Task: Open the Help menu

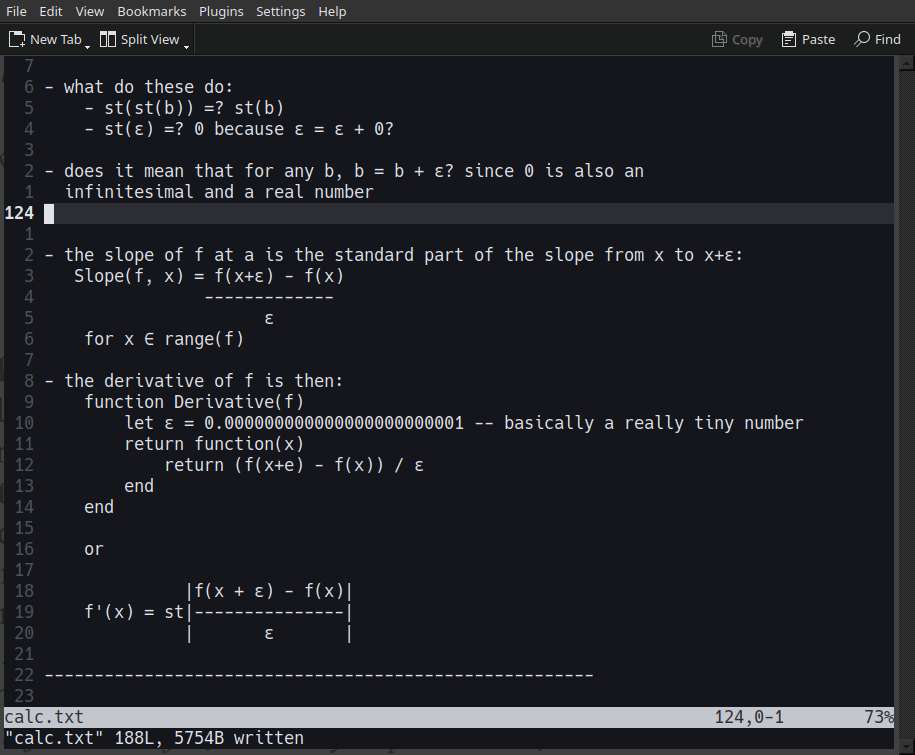Action: (x=332, y=11)
